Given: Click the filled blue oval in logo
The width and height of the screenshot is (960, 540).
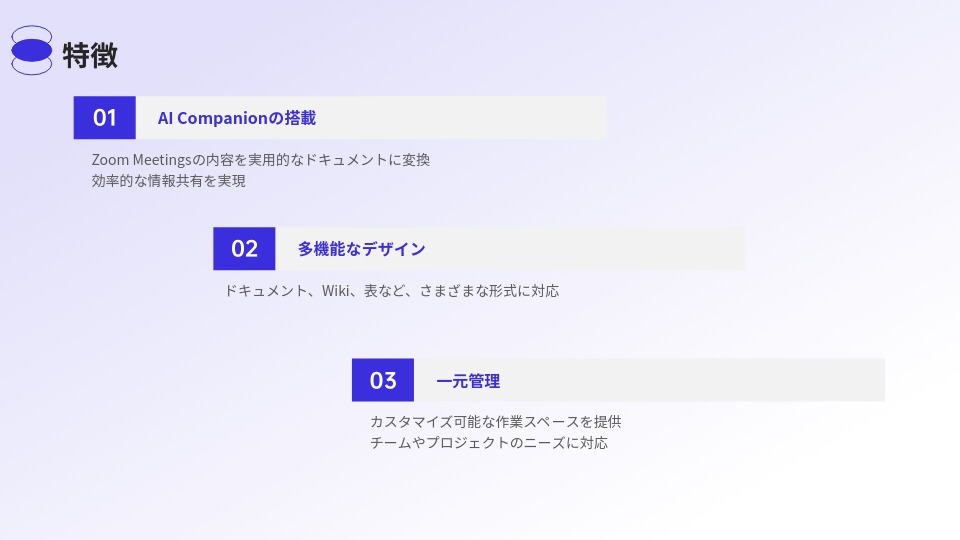Looking at the screenshot, I should (x=32, y=50).
